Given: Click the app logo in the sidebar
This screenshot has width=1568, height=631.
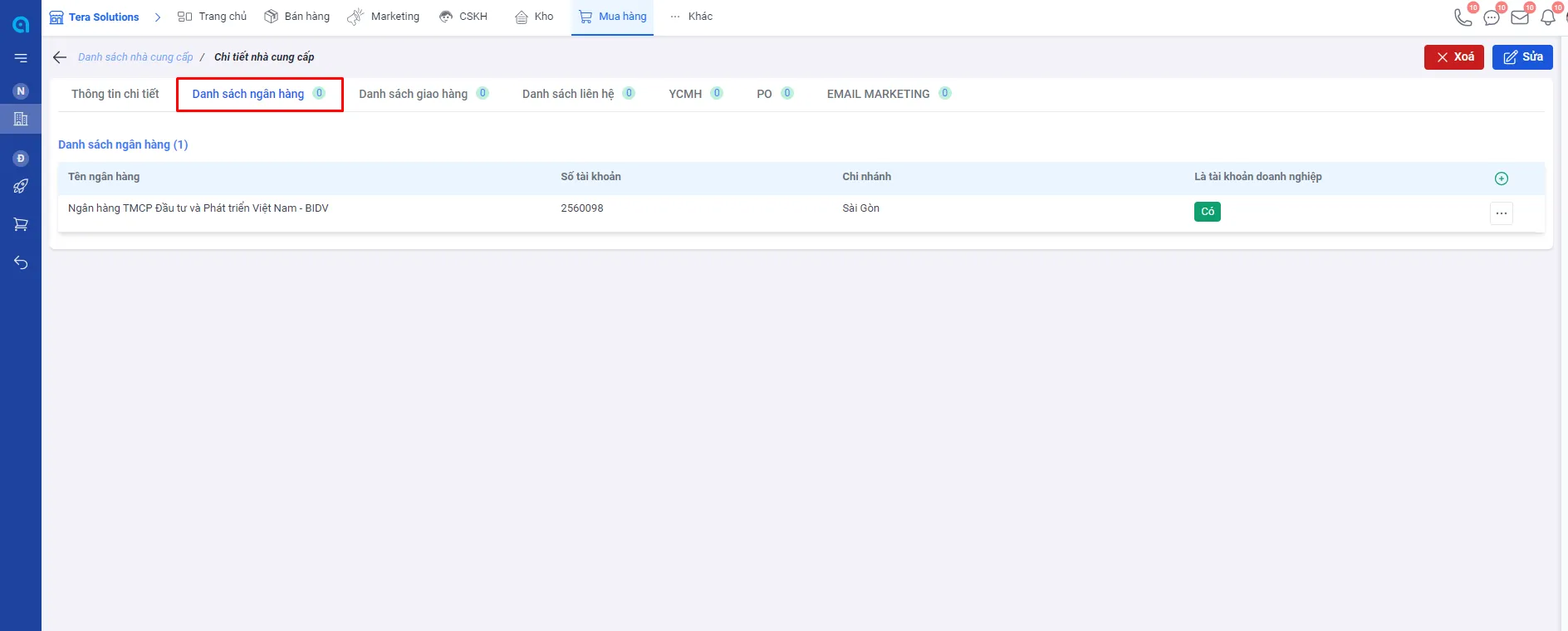Looking at the screenshot, I should (x=21, y=24).
